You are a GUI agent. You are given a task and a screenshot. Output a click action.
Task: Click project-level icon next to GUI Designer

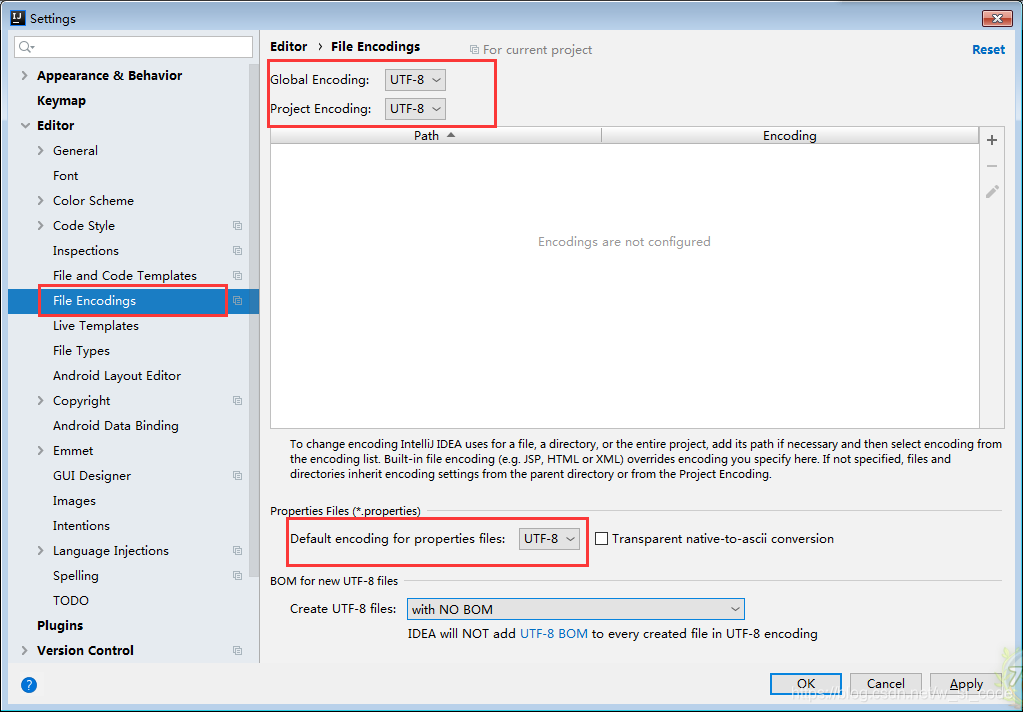(x=237, y=476)
